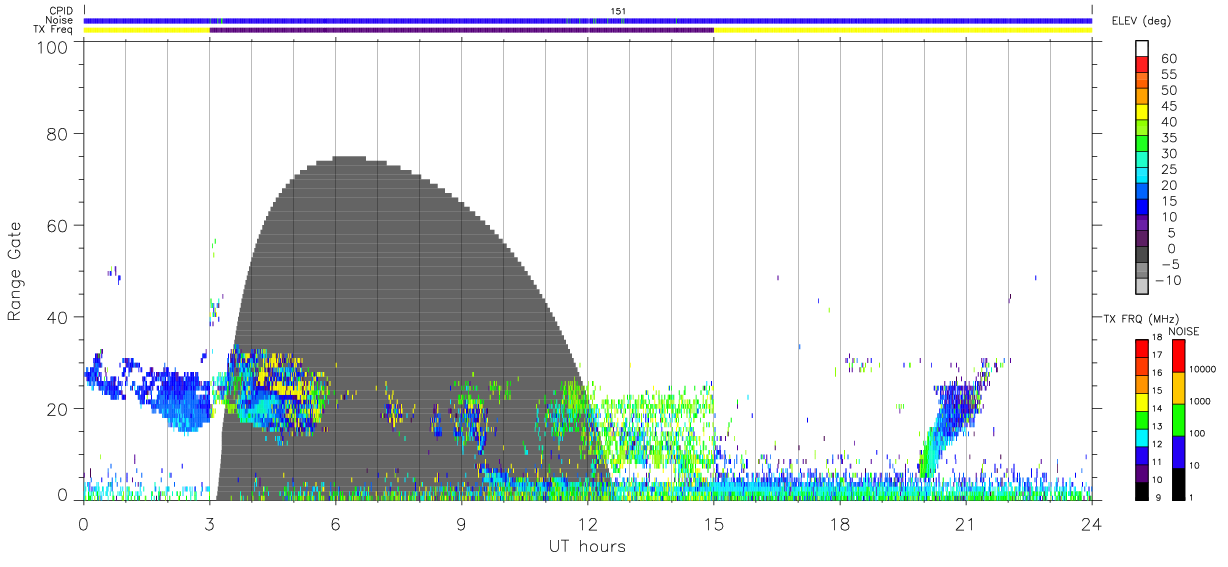Viewport: 1228px width, 567px height.
Task: Click the red segment of ELEV color bar
Action: coord(1143,66)
